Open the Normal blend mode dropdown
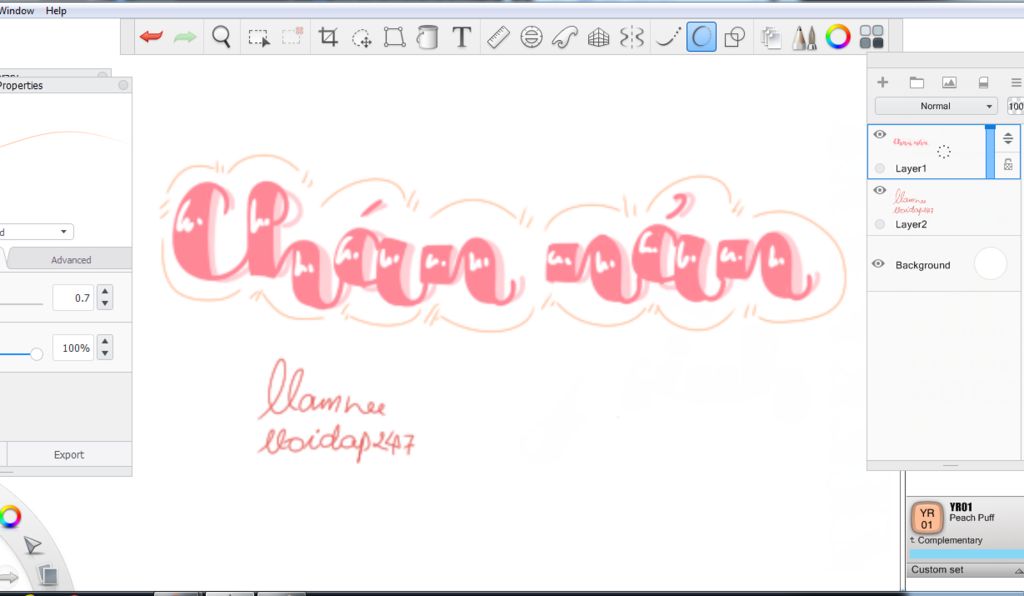The width and height of the screenshot is (1024, 596). coord(936,106)
